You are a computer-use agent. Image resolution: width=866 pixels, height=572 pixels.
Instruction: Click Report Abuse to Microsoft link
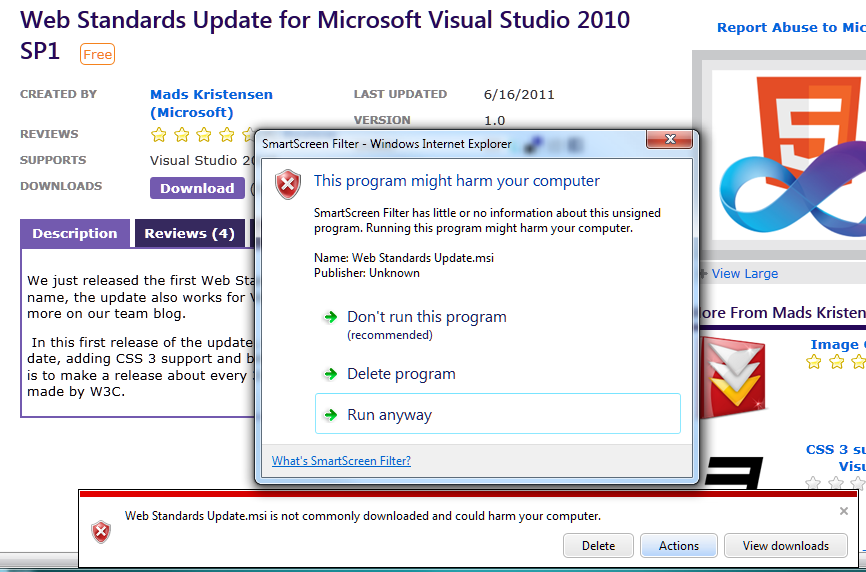pyautogui.click(x=791, y=28)
